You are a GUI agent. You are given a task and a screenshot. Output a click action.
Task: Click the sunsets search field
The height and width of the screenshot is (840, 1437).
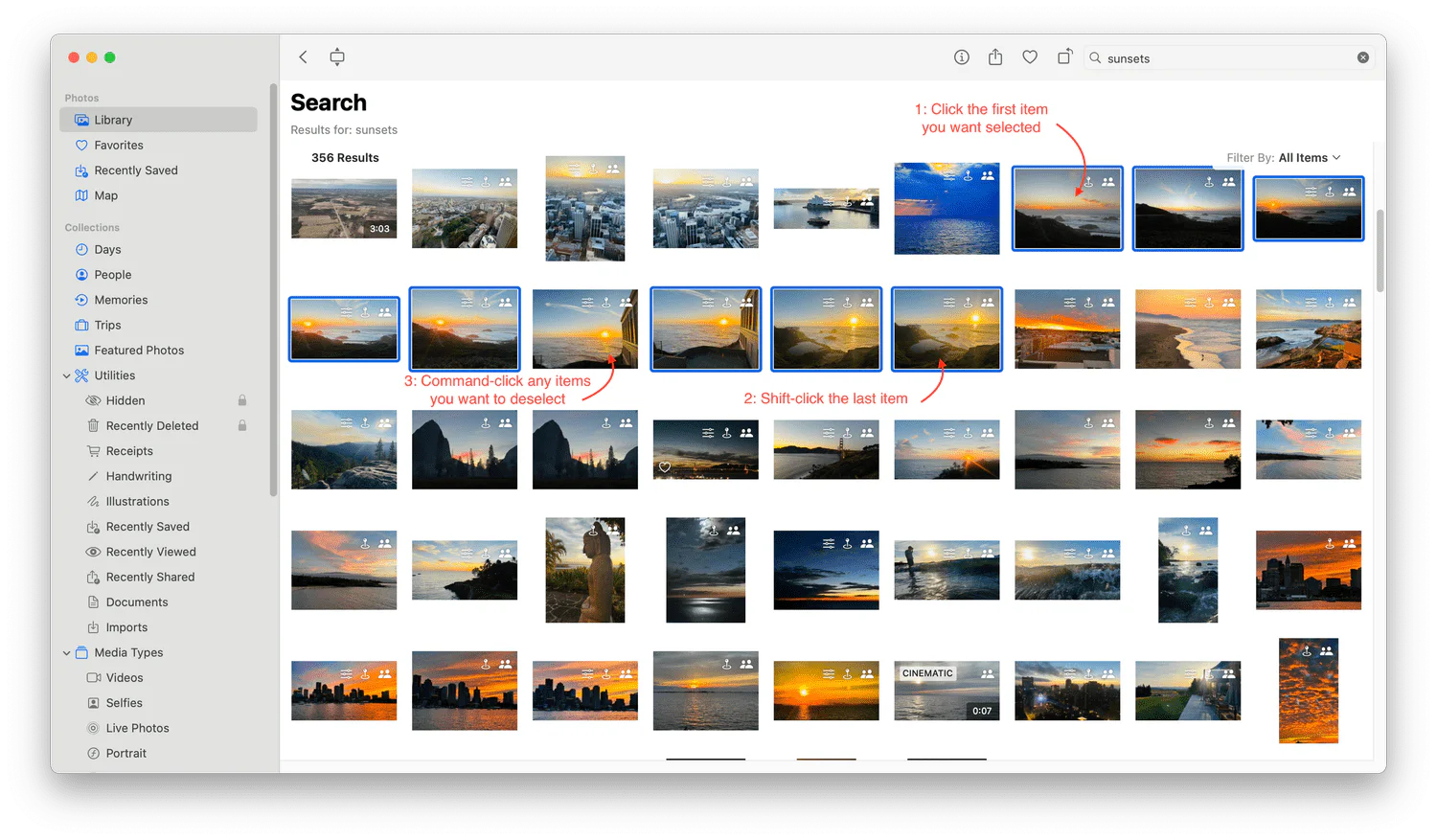point(1230,57)
